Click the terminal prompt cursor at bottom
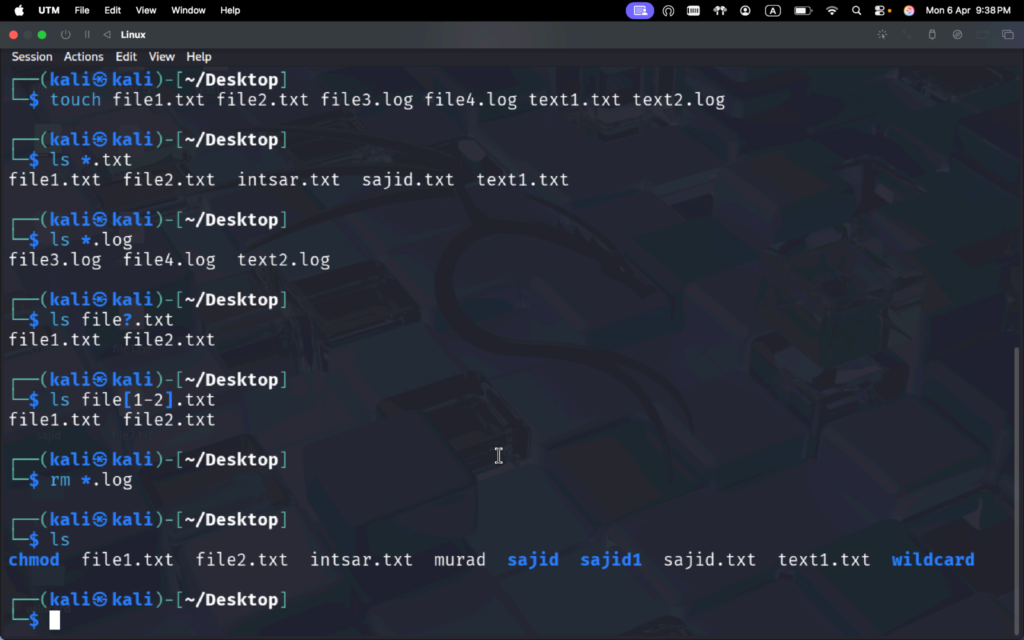Screen dimensions: 1024x640 click(x=55, y=620)
